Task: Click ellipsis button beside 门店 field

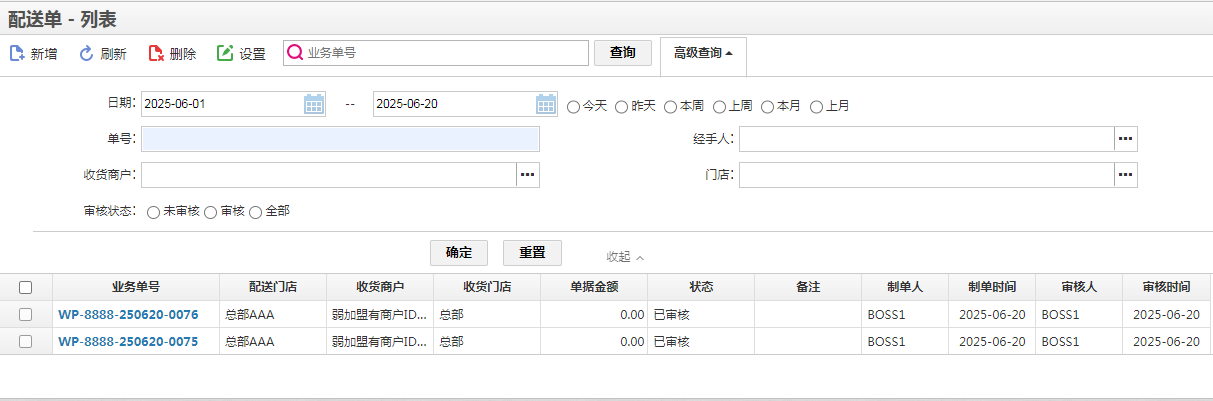Action: pos(1126,175)
